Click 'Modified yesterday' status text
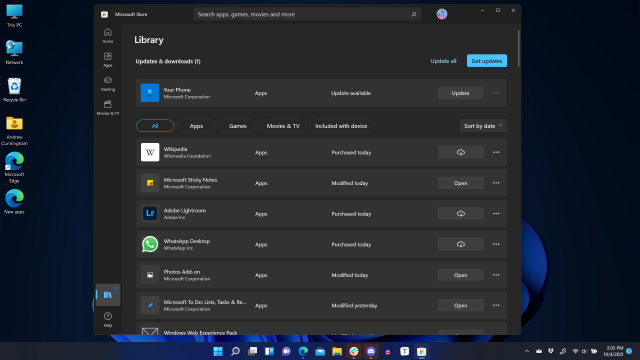 [354, 305]
